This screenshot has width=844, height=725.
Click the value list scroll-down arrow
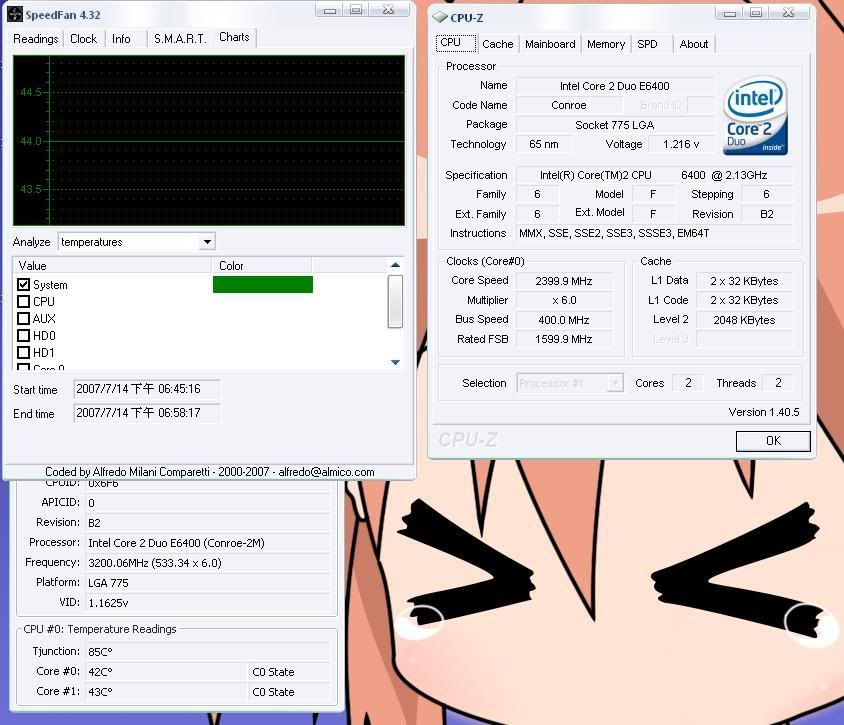coord(395,362)
